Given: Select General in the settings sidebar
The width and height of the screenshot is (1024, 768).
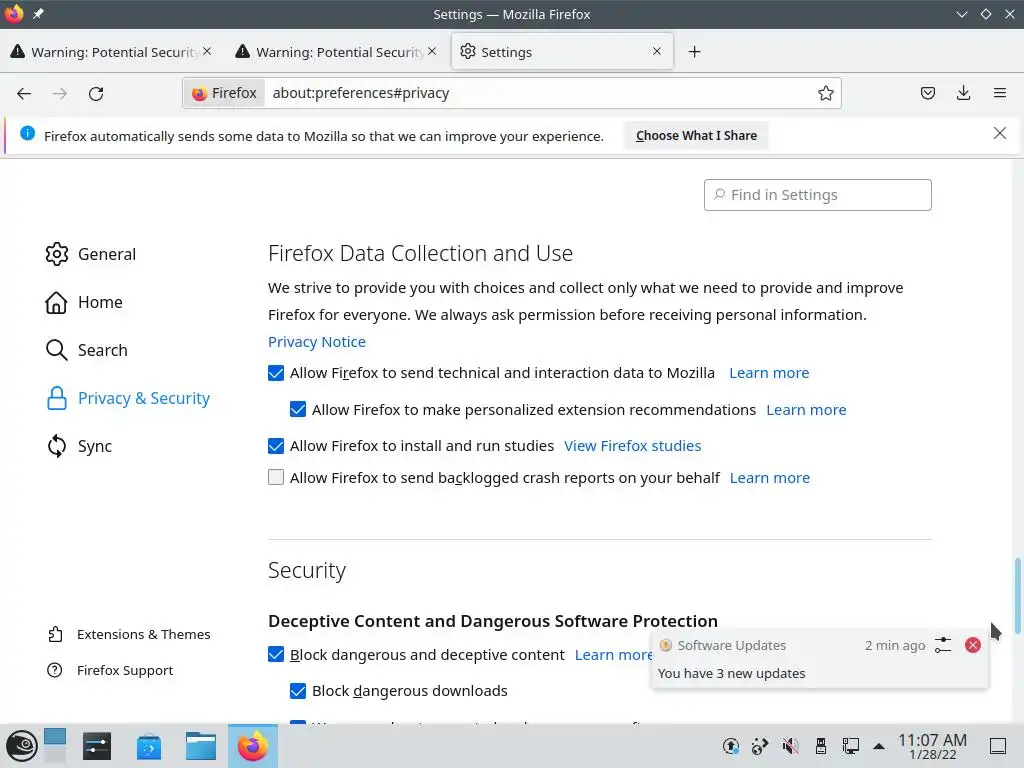Looking at the screenshot, I should click(106, 254).
